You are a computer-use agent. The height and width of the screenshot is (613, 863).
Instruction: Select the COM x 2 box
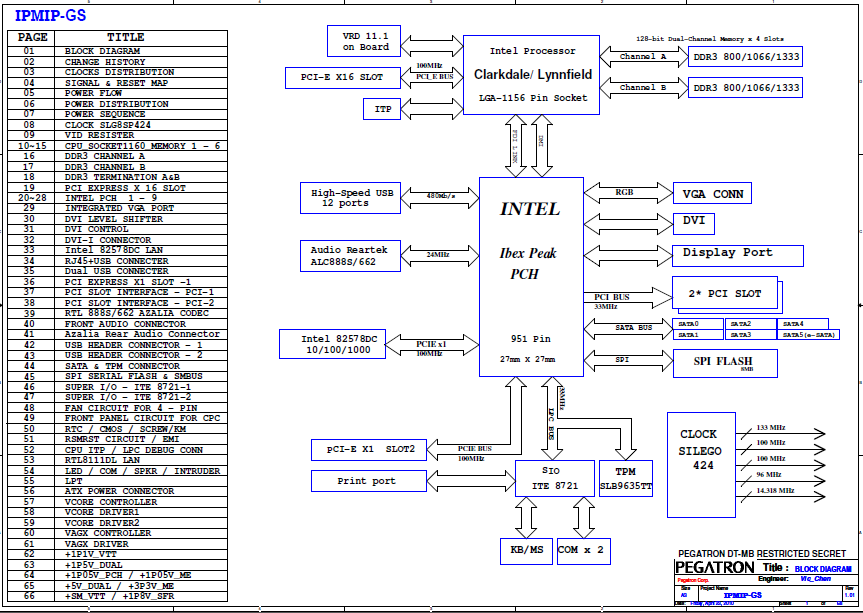point(582,550)
